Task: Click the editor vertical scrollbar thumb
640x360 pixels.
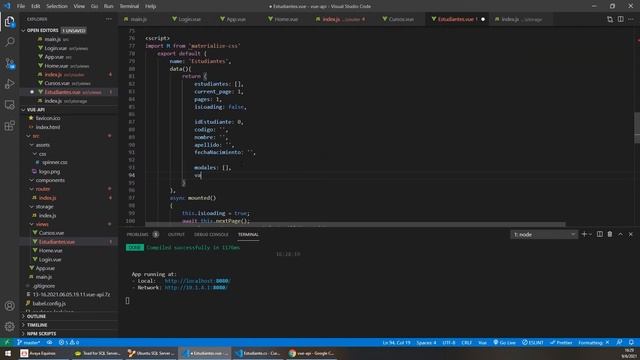Action: tap(637, 127)
